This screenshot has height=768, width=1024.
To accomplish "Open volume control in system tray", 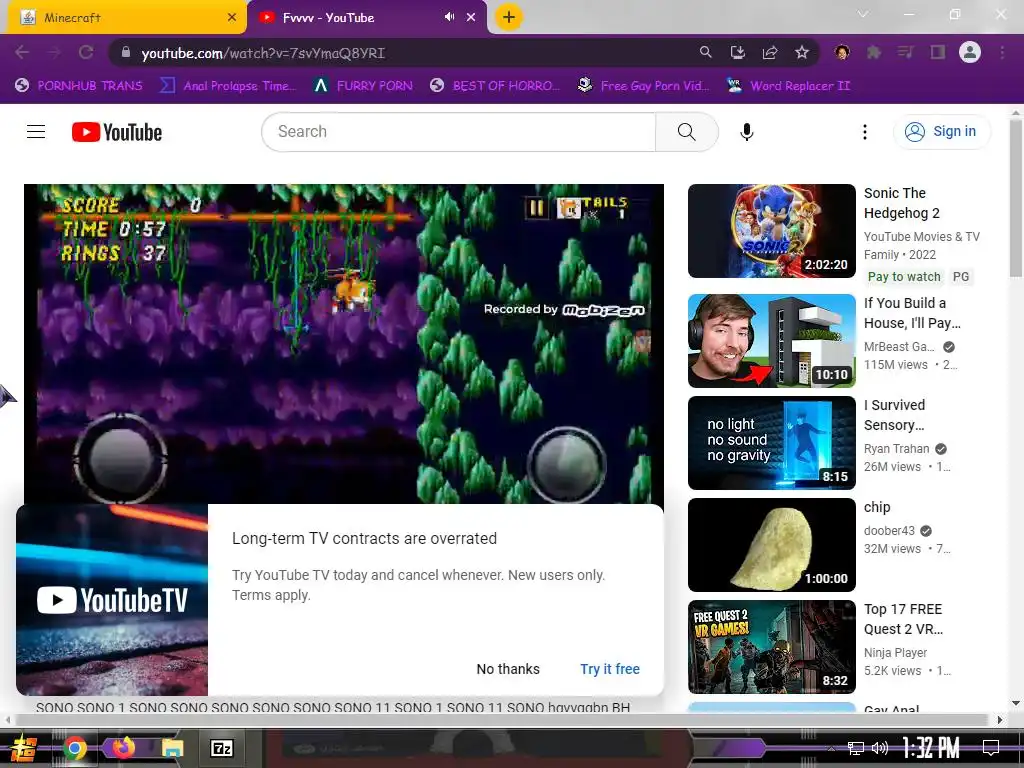I will tap(880, 748).
